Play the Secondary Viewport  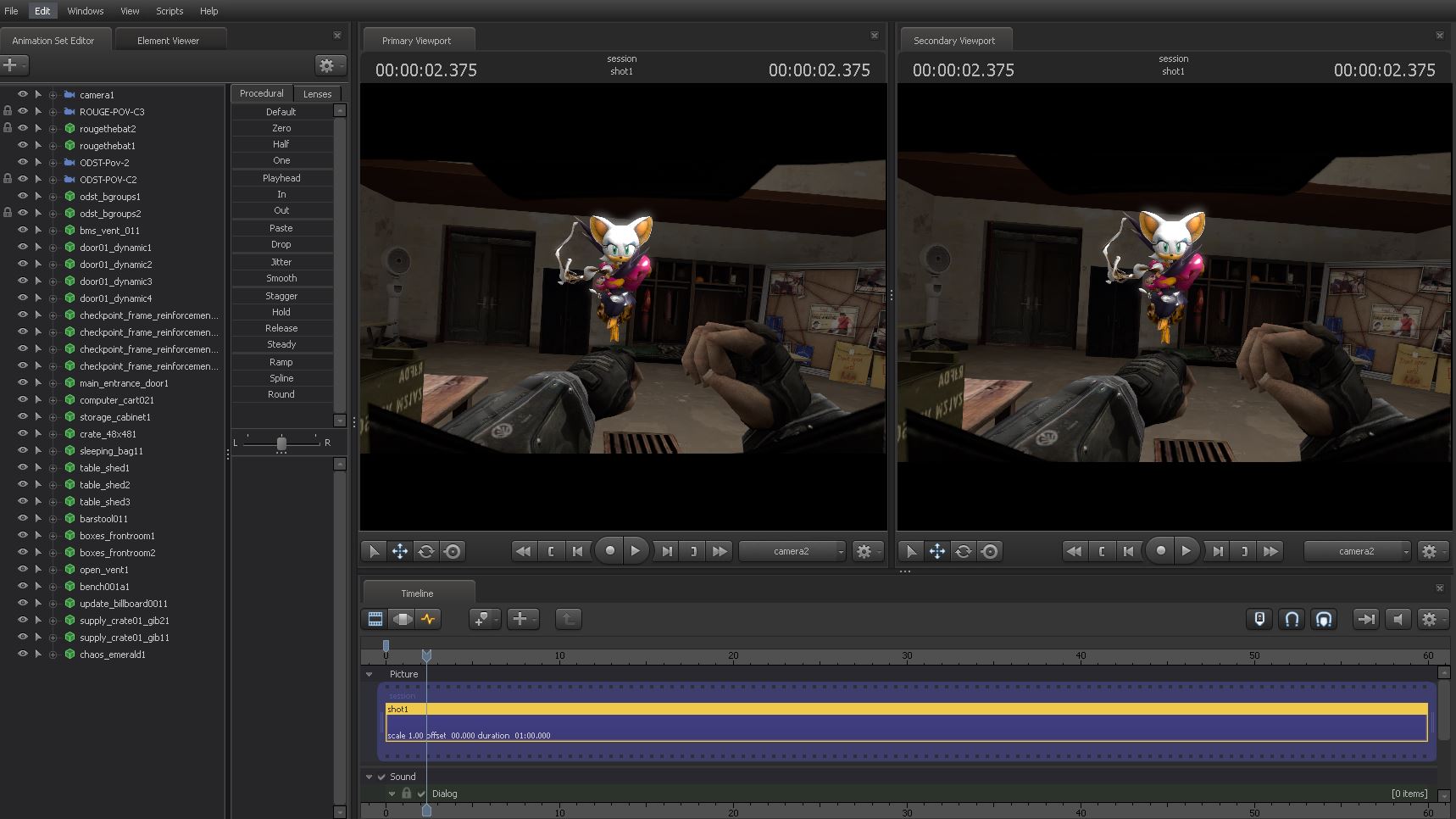click(1186, 551)
